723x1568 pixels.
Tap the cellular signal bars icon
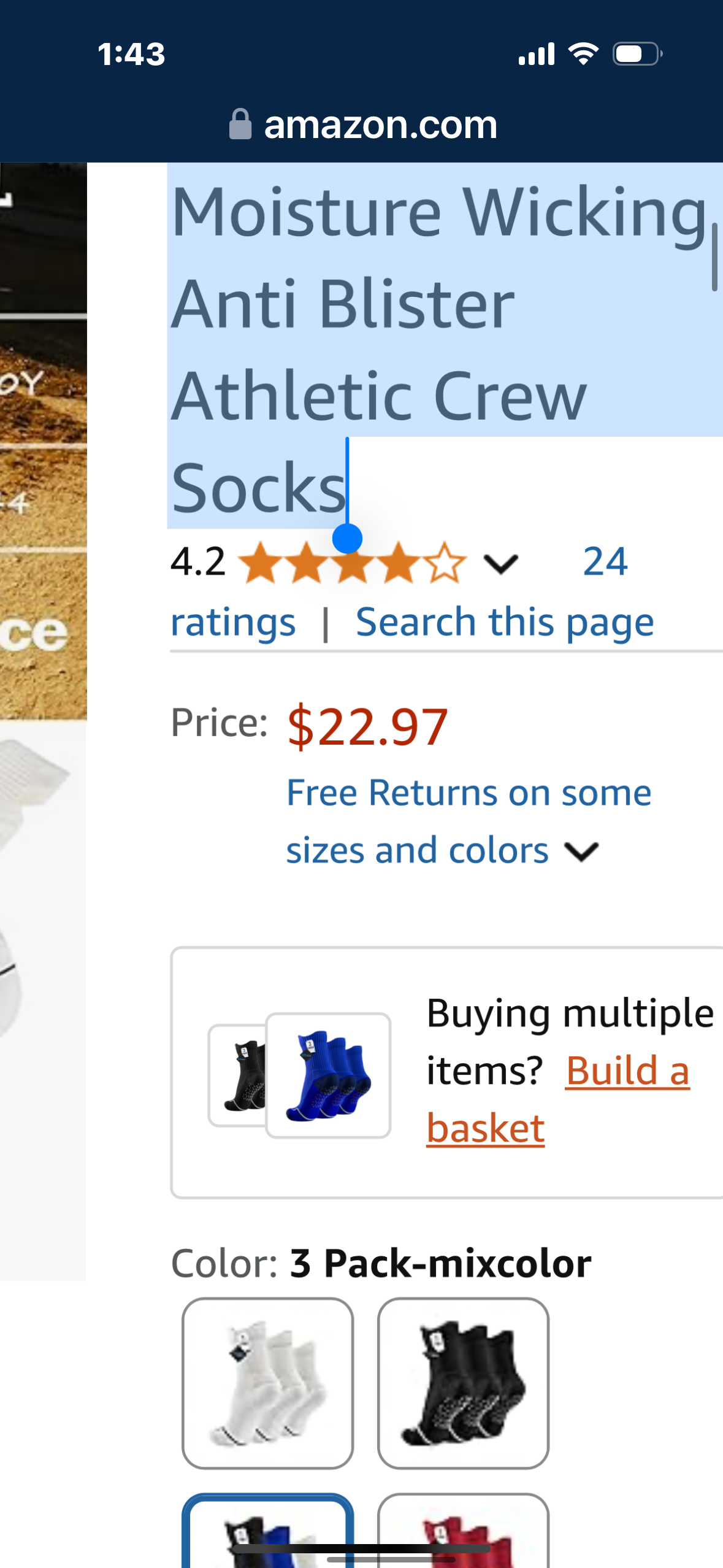tap(536, 54)
